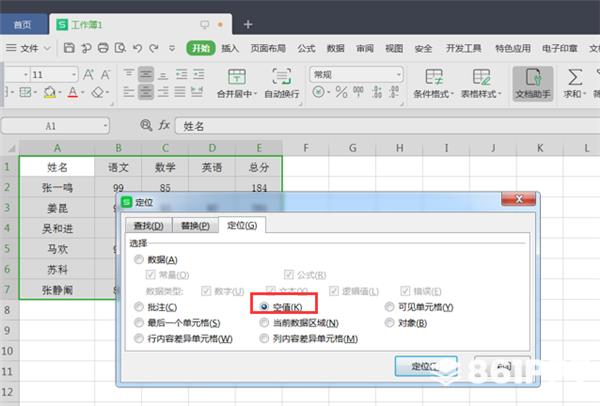Open Table Style (表格样式) icon
The width and height of the screenshot is (600, 406).
coord(481,77)
